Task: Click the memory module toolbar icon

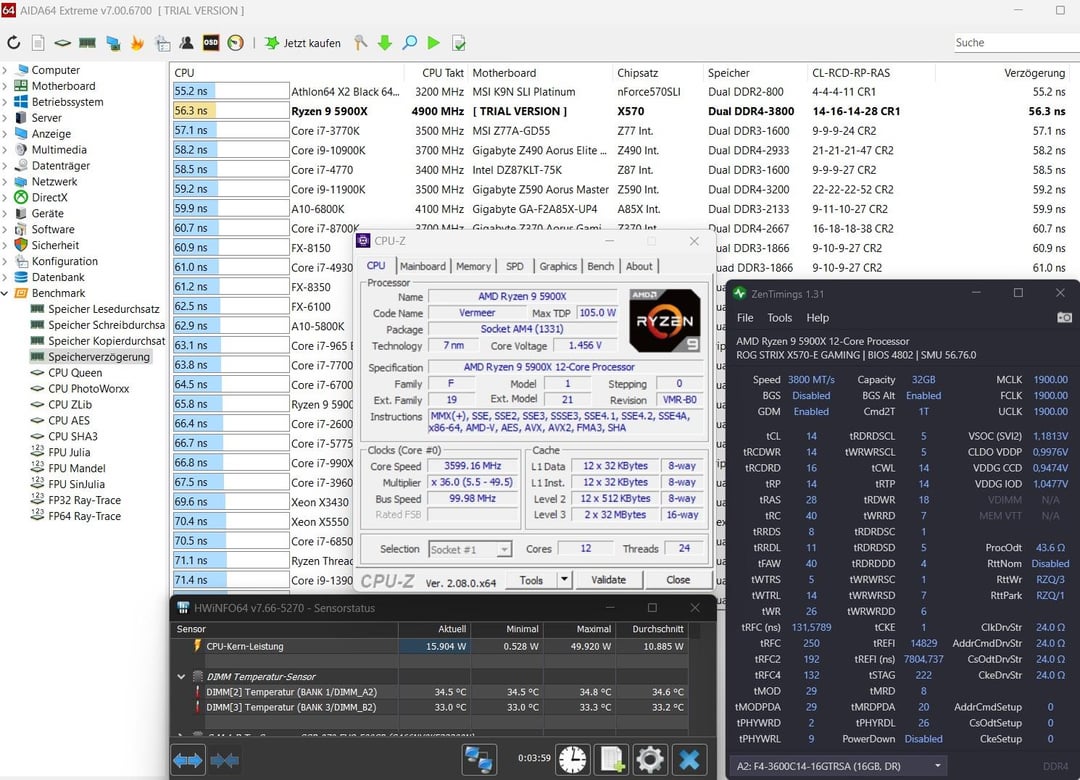Action: [87, 43]
